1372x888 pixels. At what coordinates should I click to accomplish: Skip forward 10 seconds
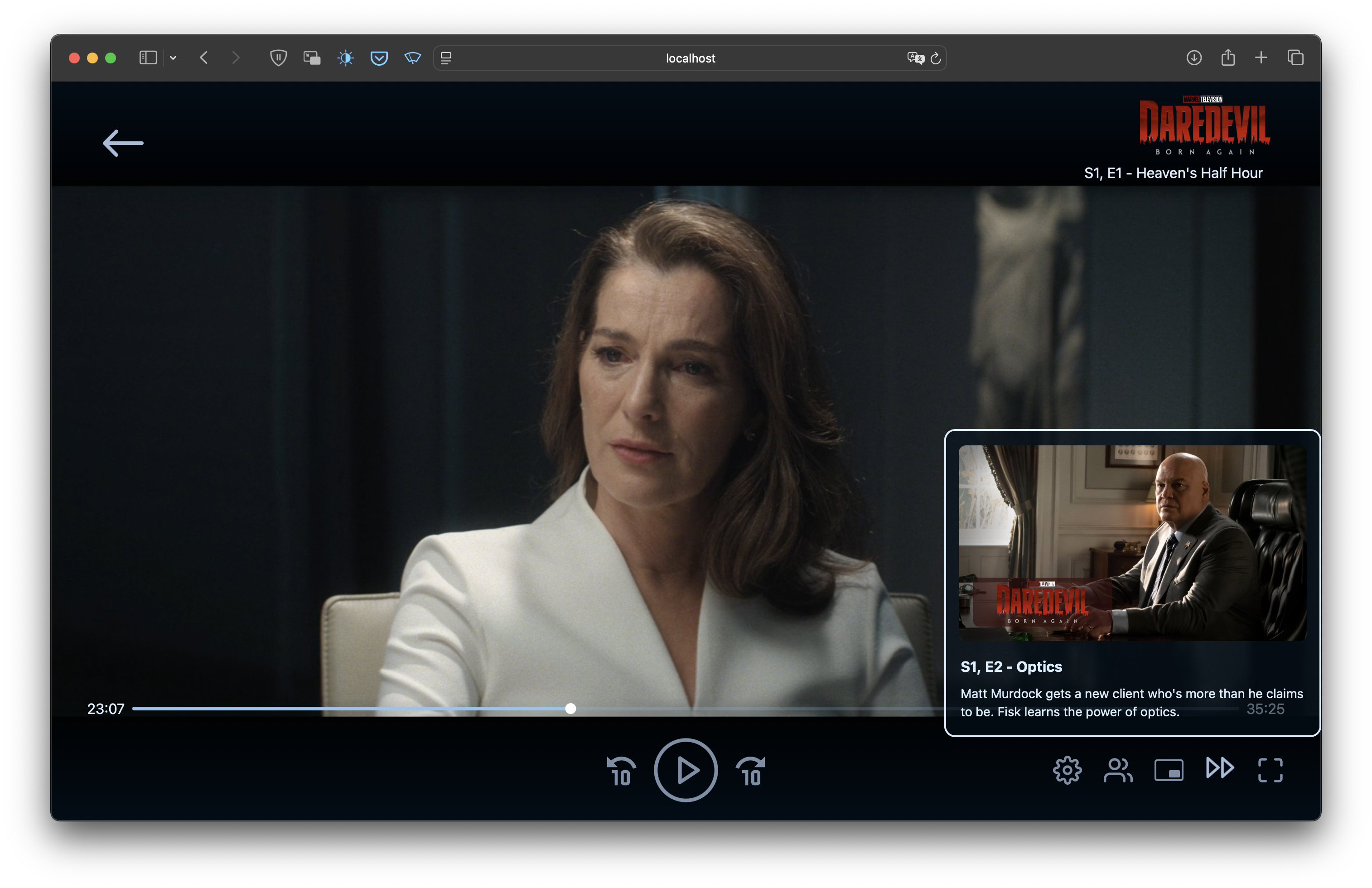750,771
